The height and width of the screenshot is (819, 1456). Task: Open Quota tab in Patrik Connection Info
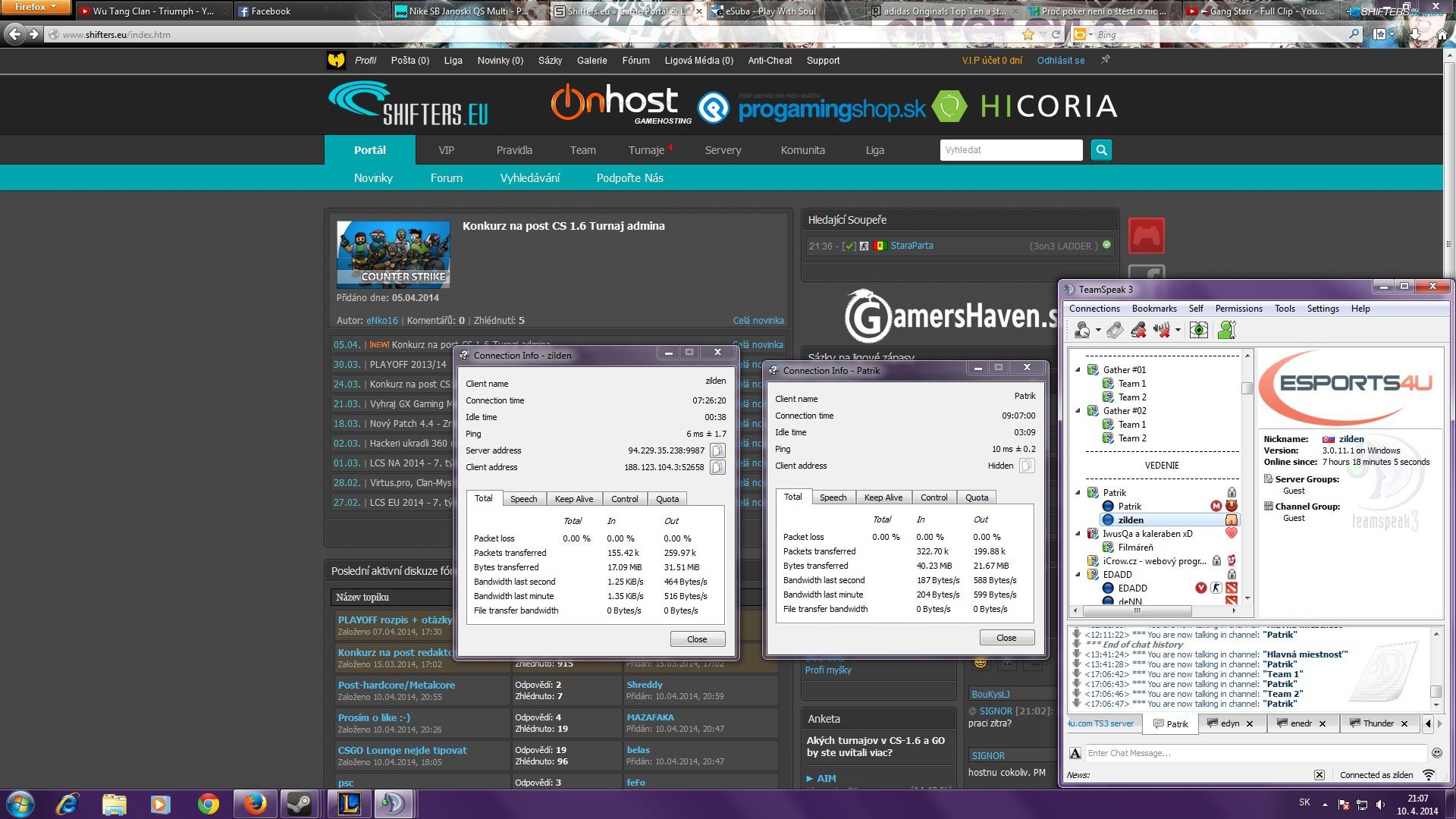(x=977, y=497)
